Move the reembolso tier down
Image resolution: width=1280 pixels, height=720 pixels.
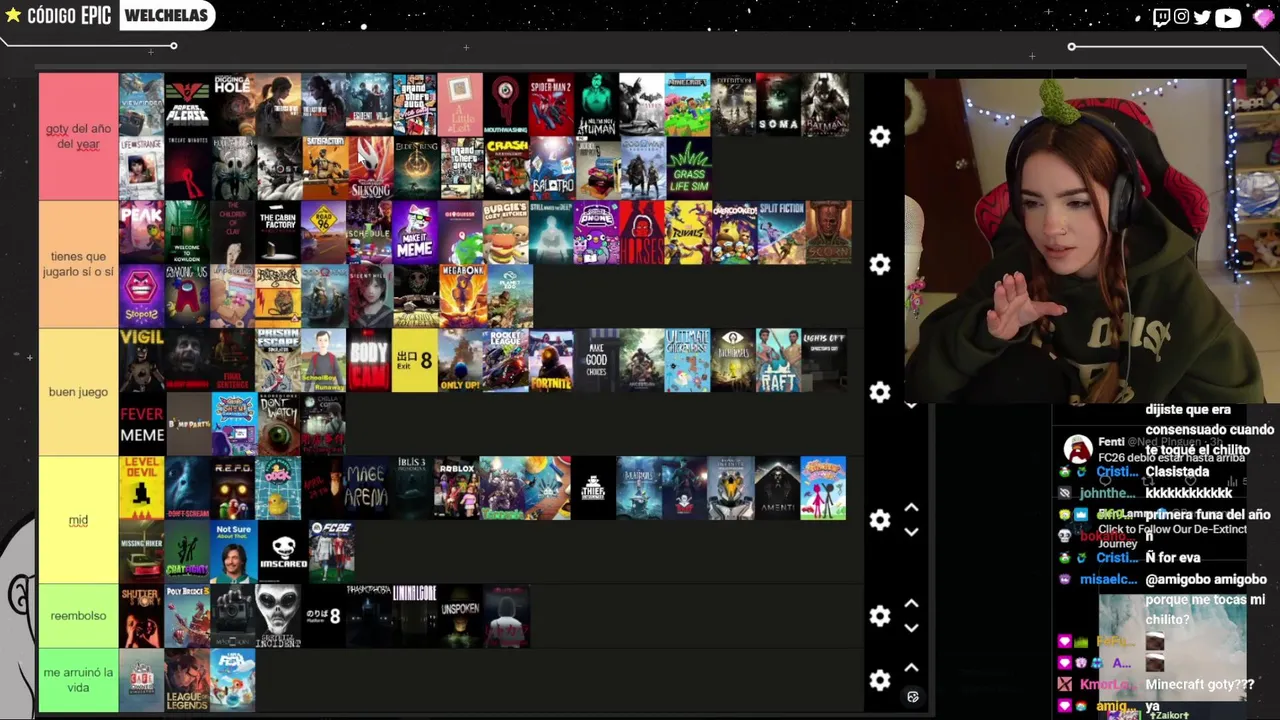(x=911, y=628)
